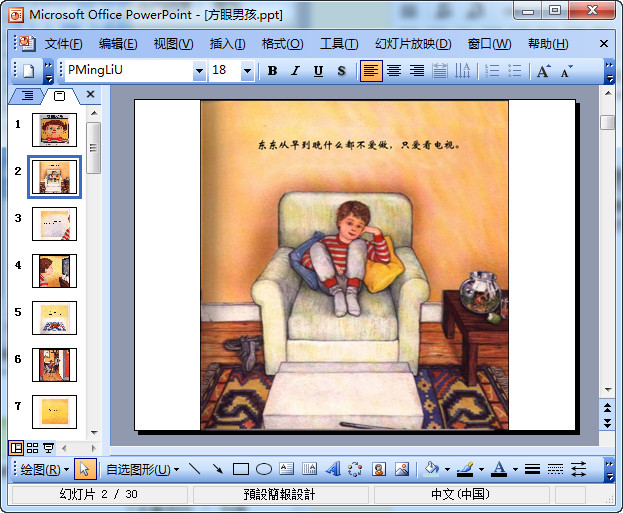Open the font name PMingLiU dropdown
Viewport: 623px width, 513px height.
pyautogui.click(x=199, y=71)
